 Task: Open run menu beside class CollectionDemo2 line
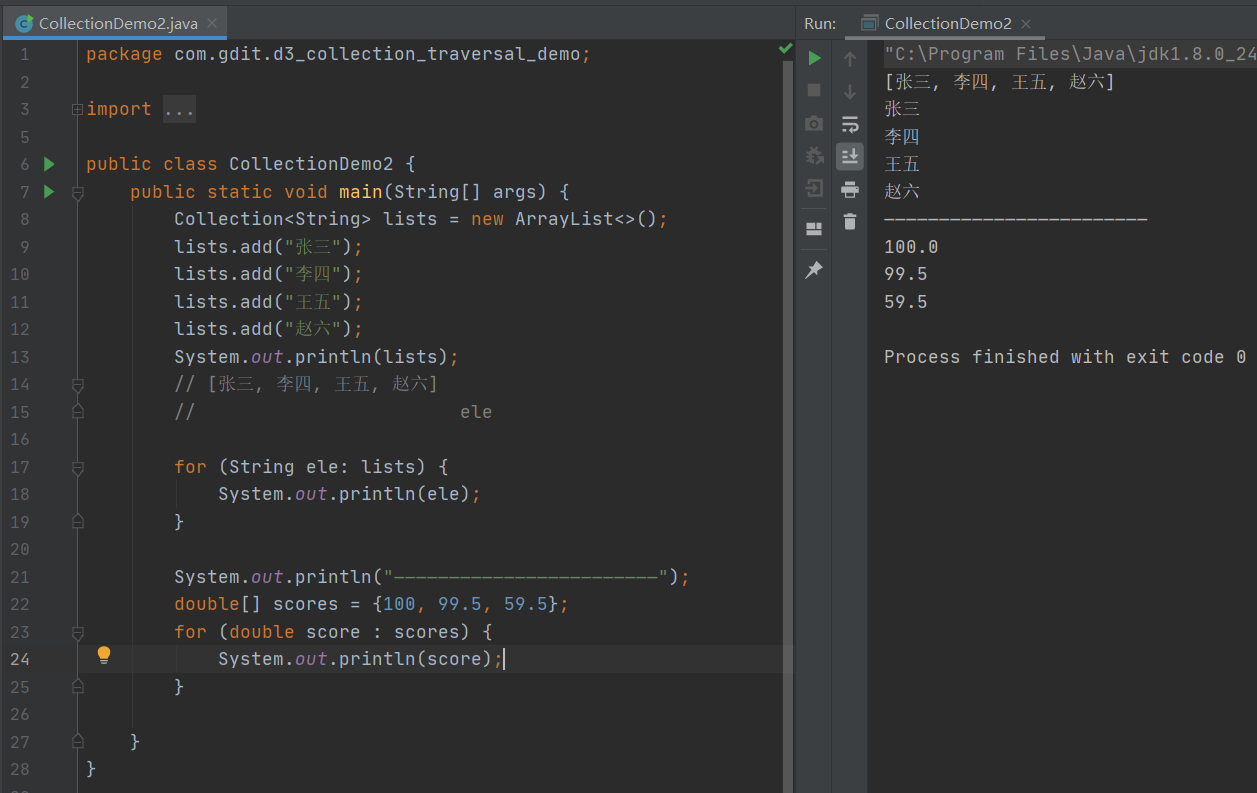point(49,164)
